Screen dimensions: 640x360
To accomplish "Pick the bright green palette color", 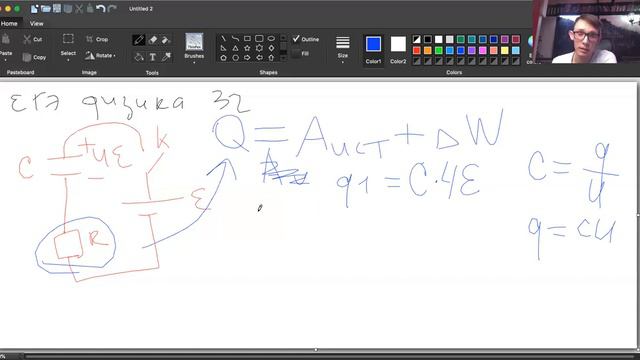I will click(438, 50).
